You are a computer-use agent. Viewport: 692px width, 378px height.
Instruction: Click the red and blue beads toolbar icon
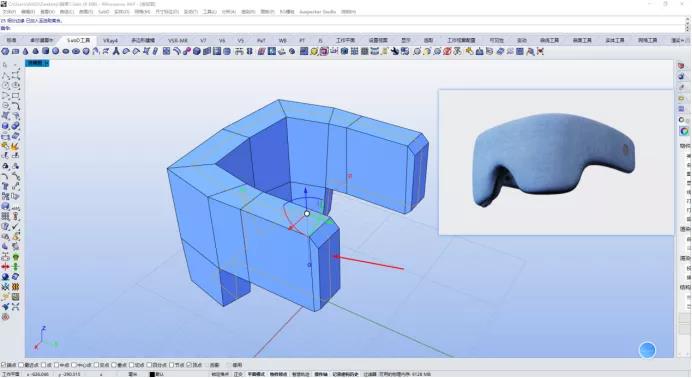187,51
